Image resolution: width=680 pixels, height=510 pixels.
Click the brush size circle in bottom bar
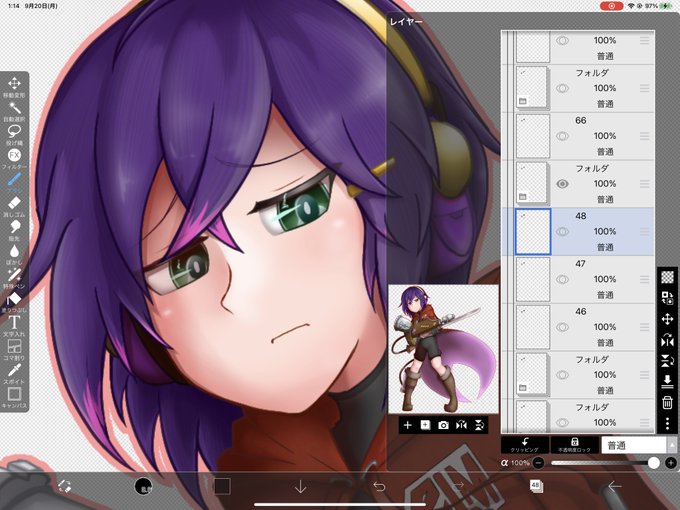(x=143, y=487)
